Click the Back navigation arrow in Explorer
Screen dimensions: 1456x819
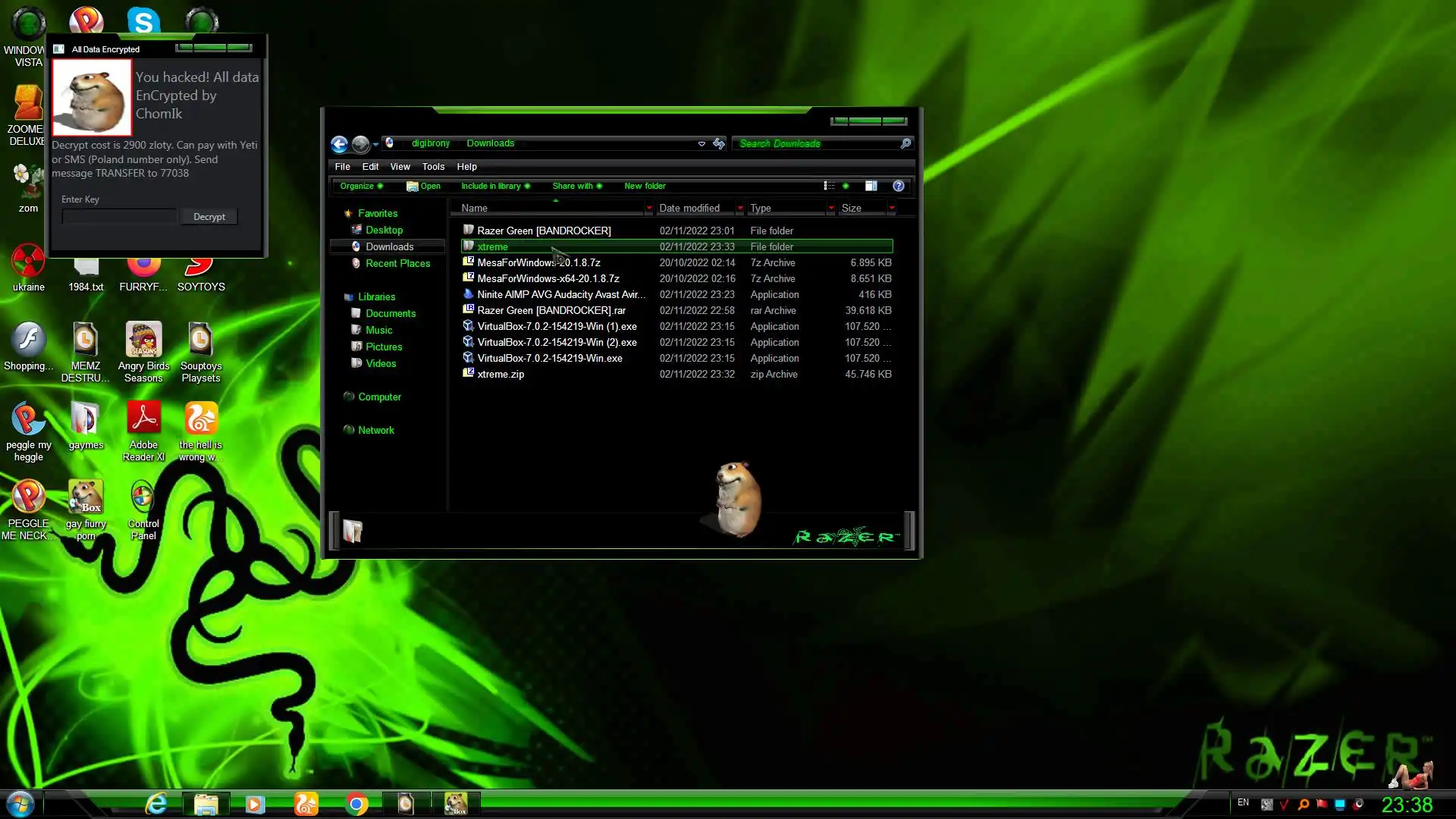[339, 144]
